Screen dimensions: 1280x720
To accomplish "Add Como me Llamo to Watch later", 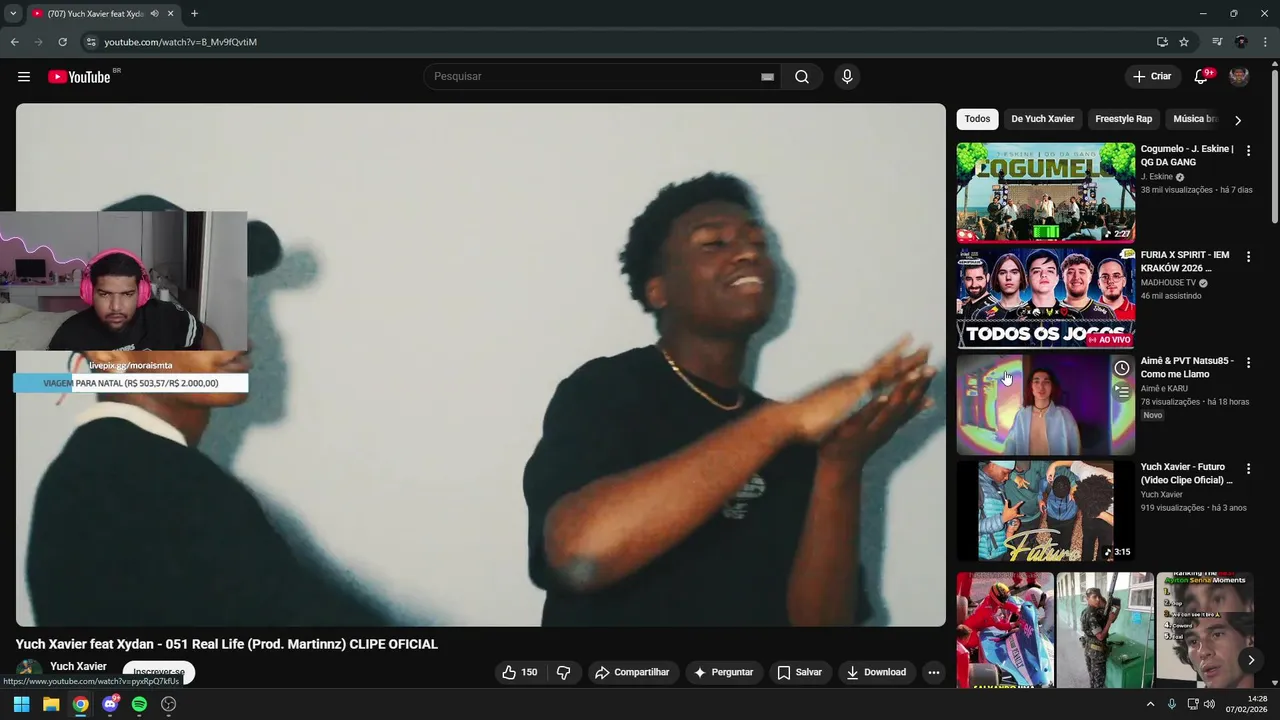I will [x=1122, y=368].
